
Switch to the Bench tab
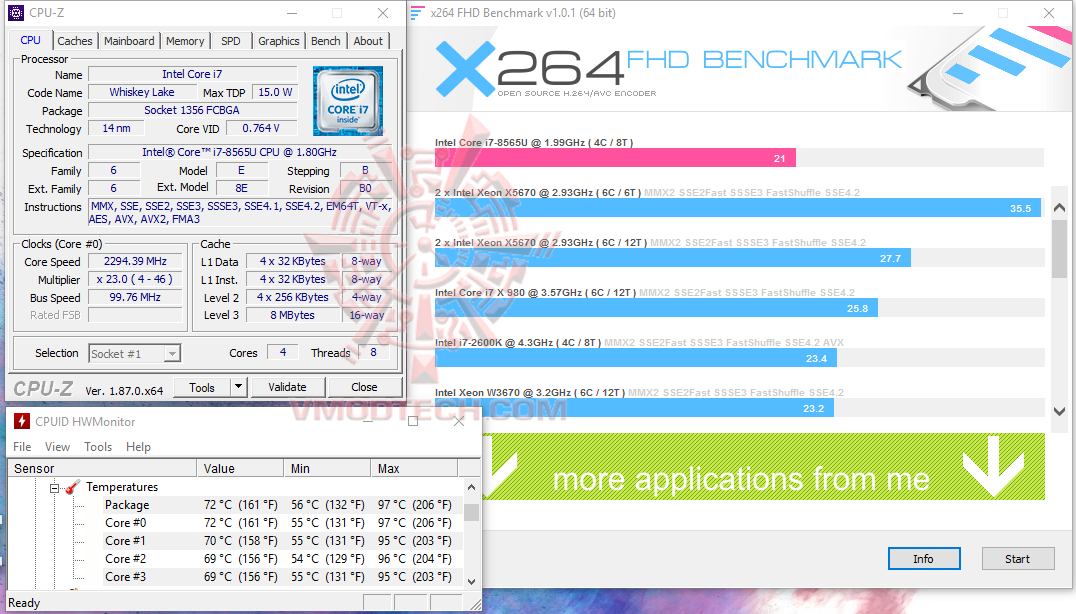tap(325, 41)
